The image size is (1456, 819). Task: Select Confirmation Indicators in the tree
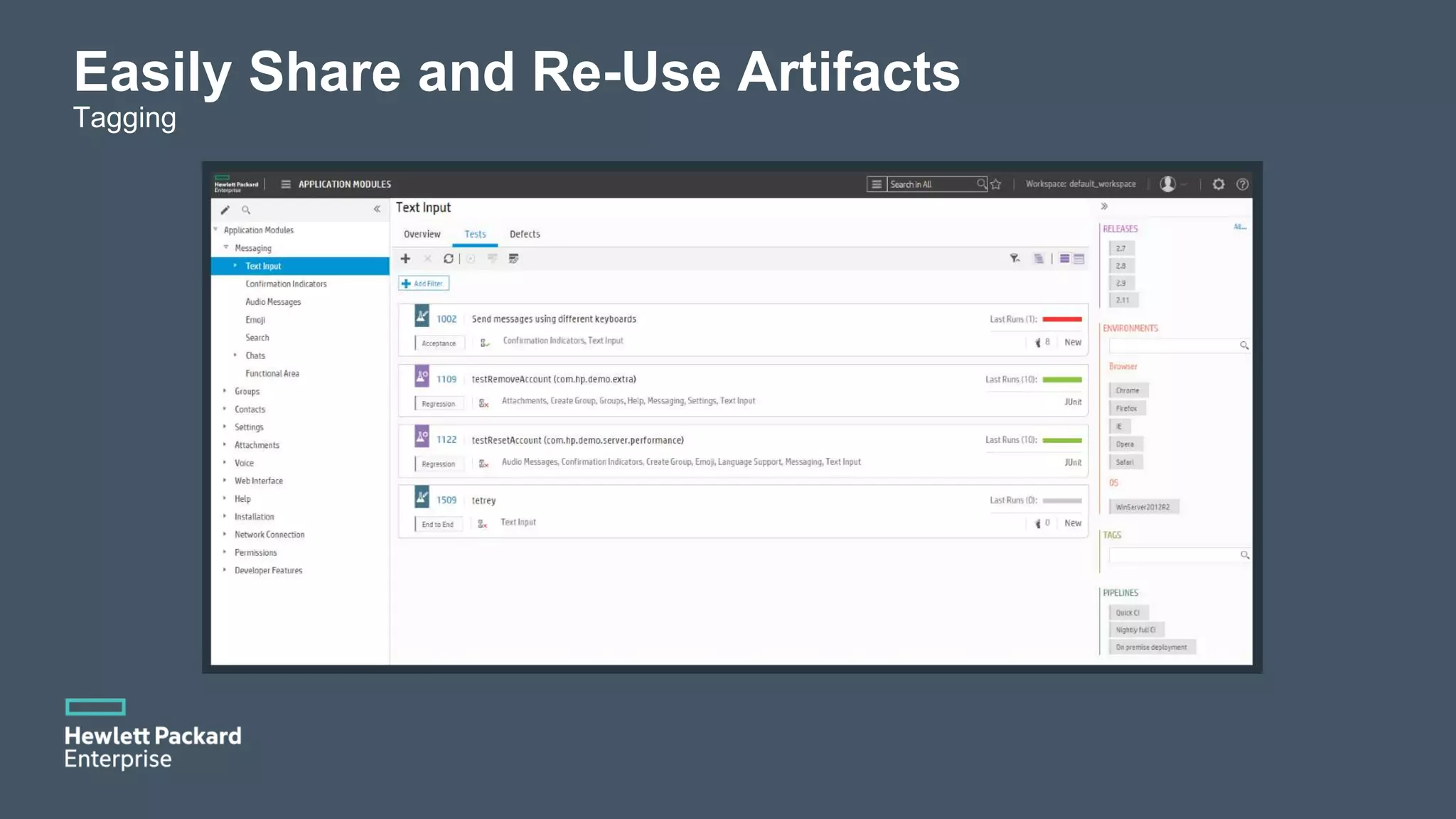coord(286,284)
